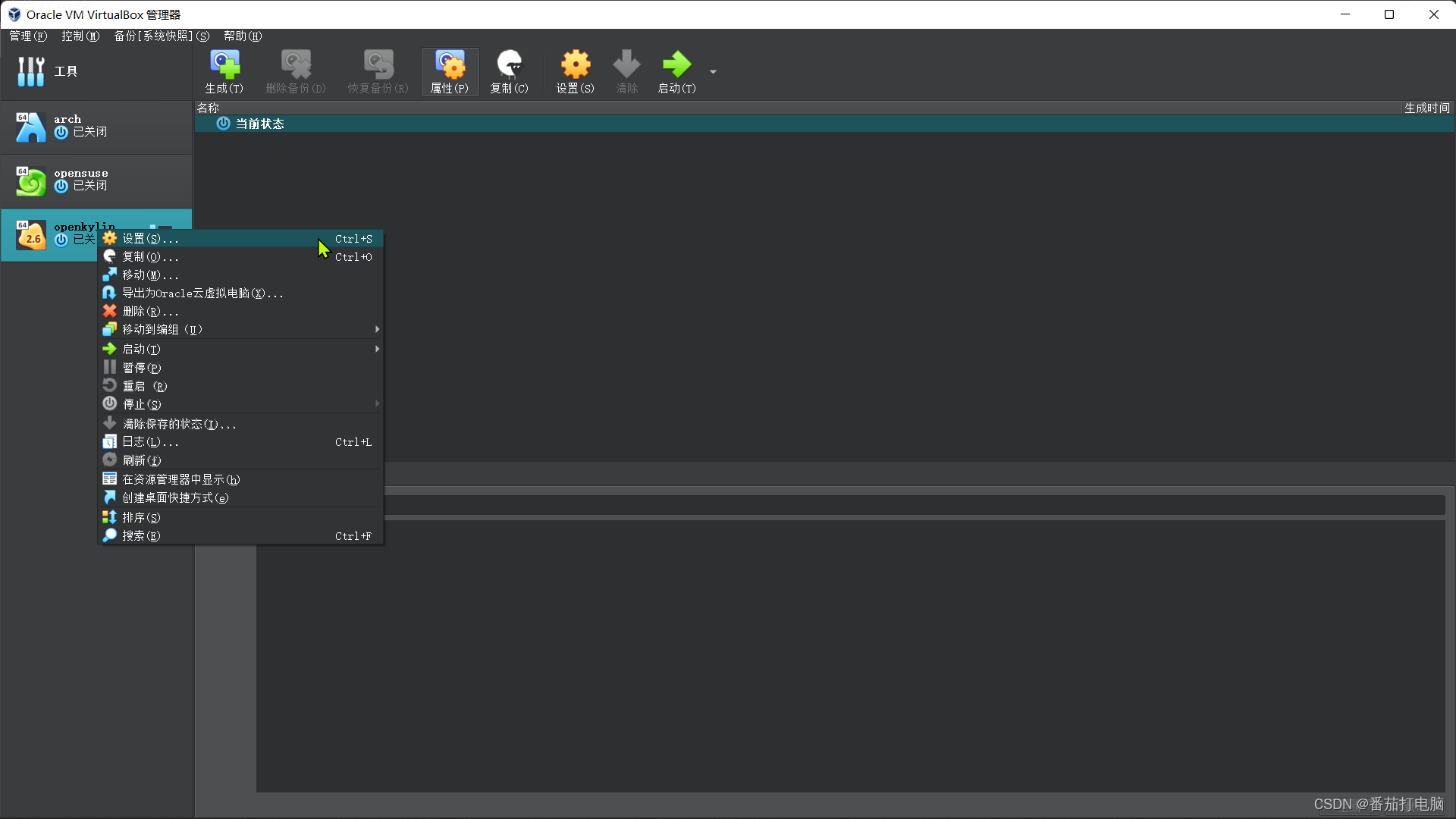Screen dimensions: 1456x819
Task: Choose 重启 (R) in context menu
Action: pos(240,386)
